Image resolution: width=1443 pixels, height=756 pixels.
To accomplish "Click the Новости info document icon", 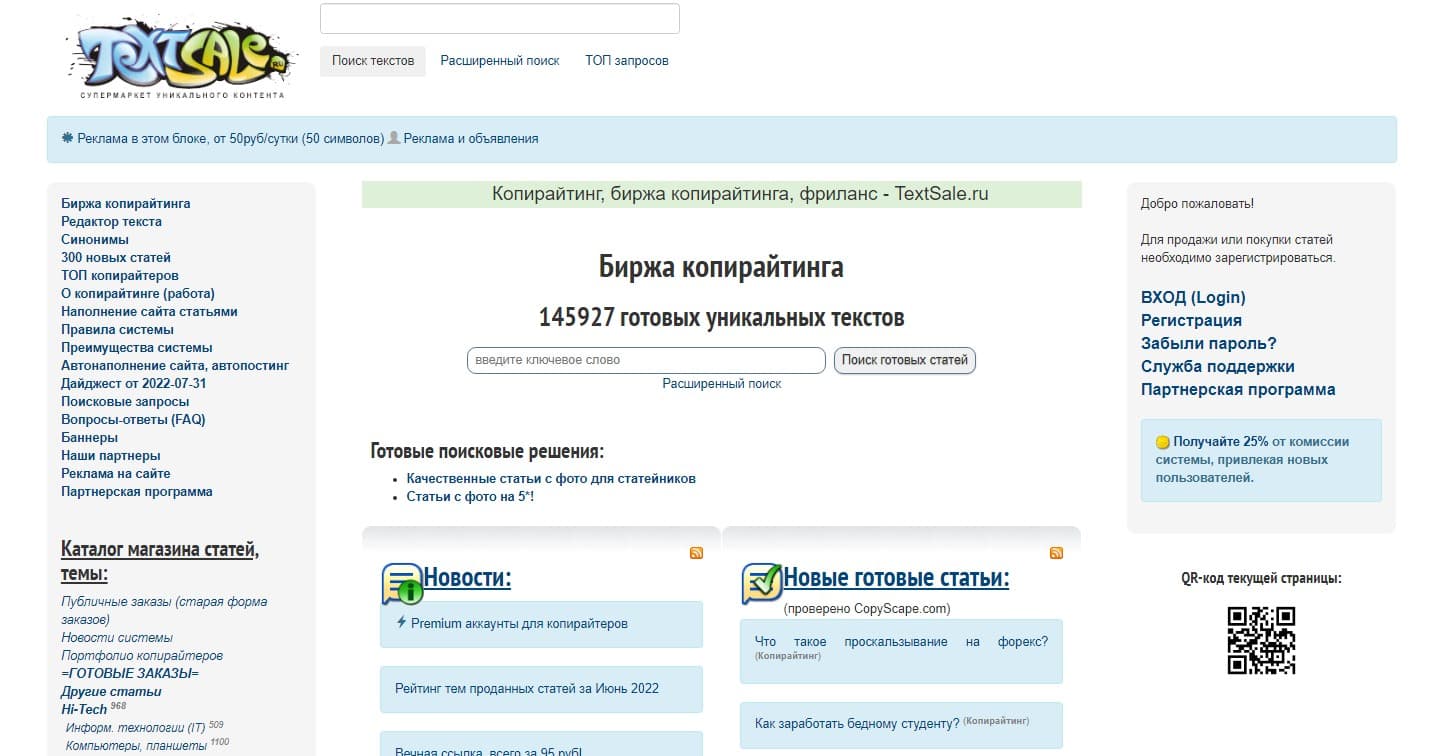I will [403, 584].
